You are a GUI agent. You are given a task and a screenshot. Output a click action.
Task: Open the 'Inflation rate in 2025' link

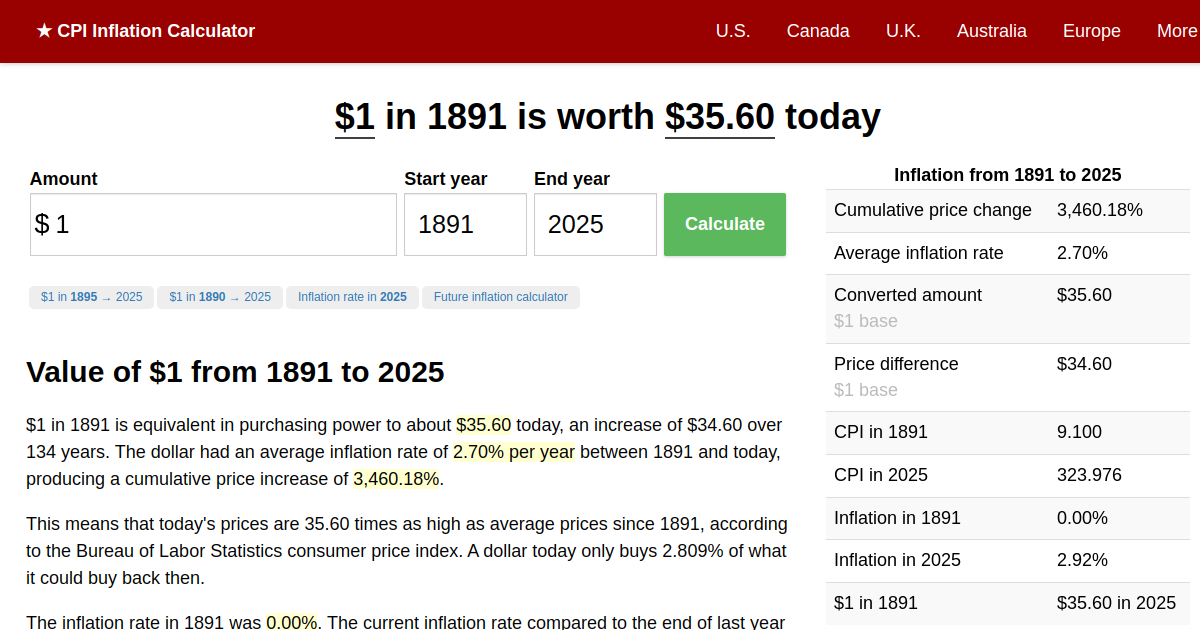pos(352,297)
